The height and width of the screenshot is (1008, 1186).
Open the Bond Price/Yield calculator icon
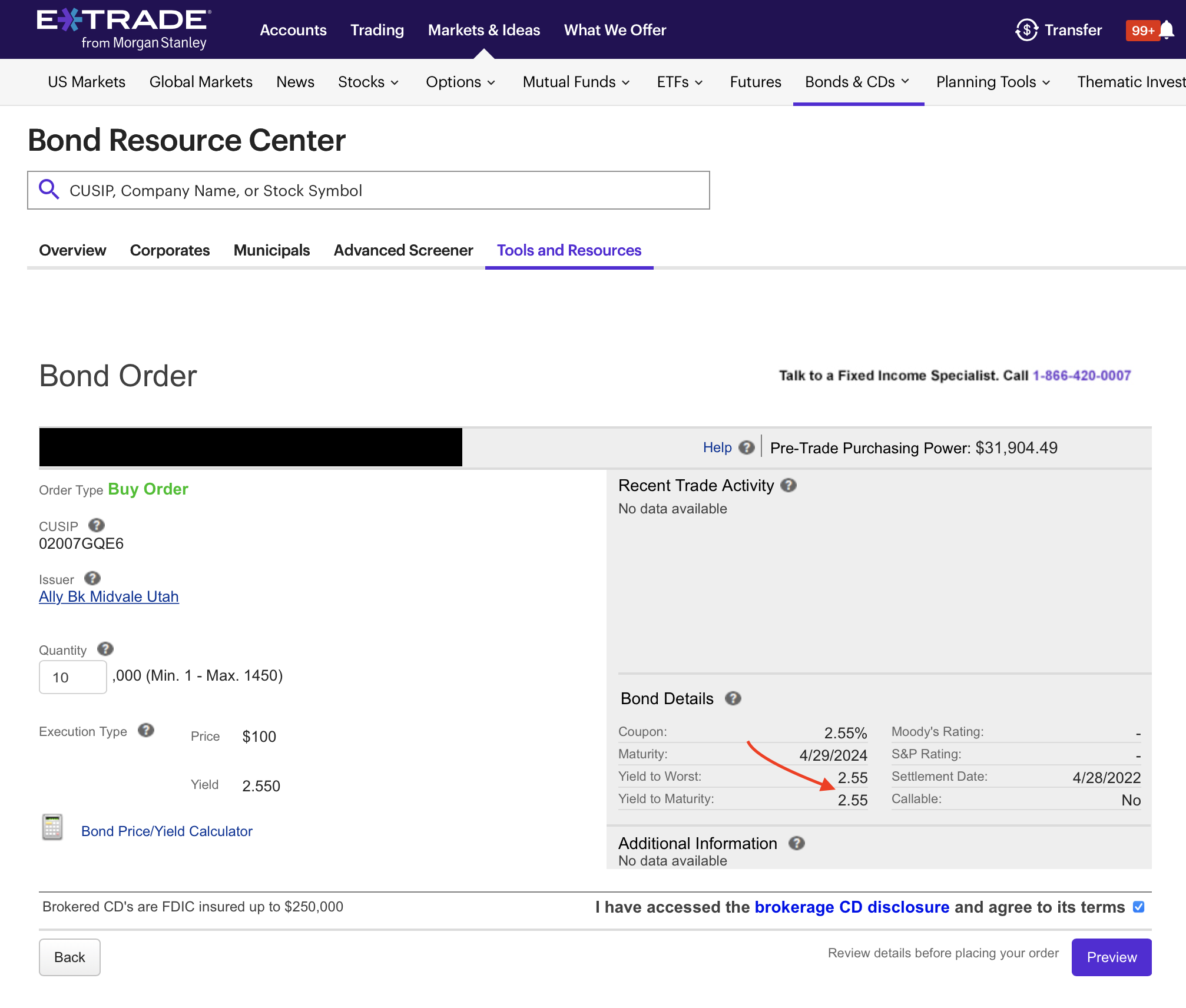52,827
